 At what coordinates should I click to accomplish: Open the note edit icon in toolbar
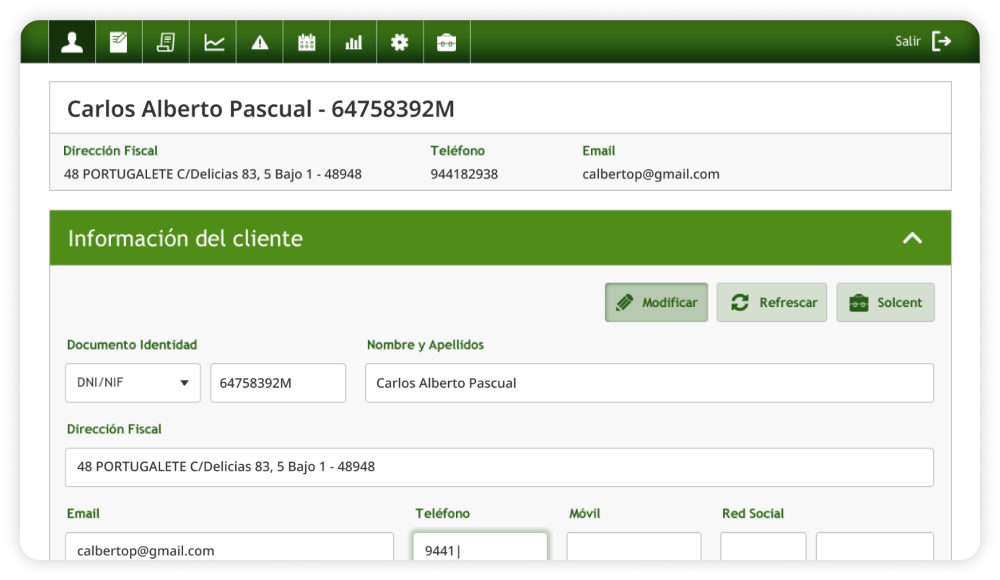click(119, 42)
